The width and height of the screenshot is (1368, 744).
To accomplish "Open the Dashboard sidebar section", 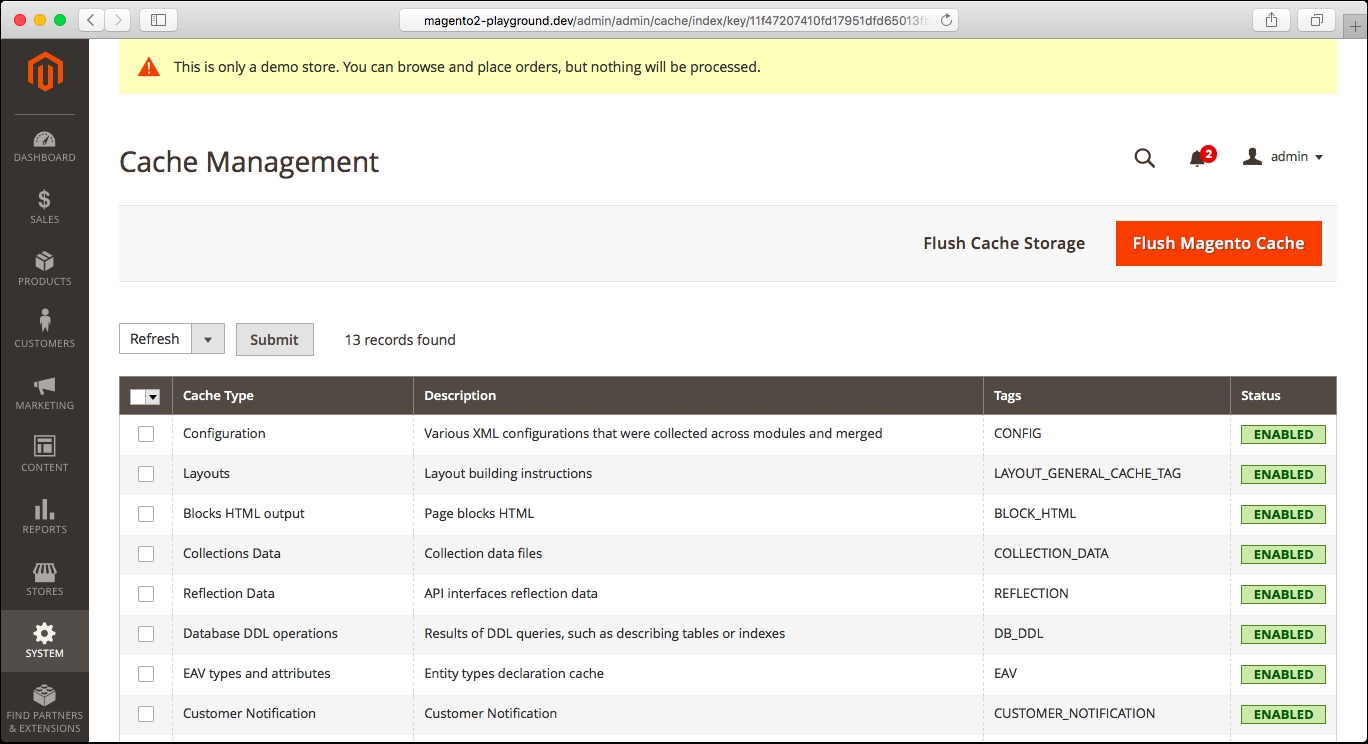I will coord(44,145).
